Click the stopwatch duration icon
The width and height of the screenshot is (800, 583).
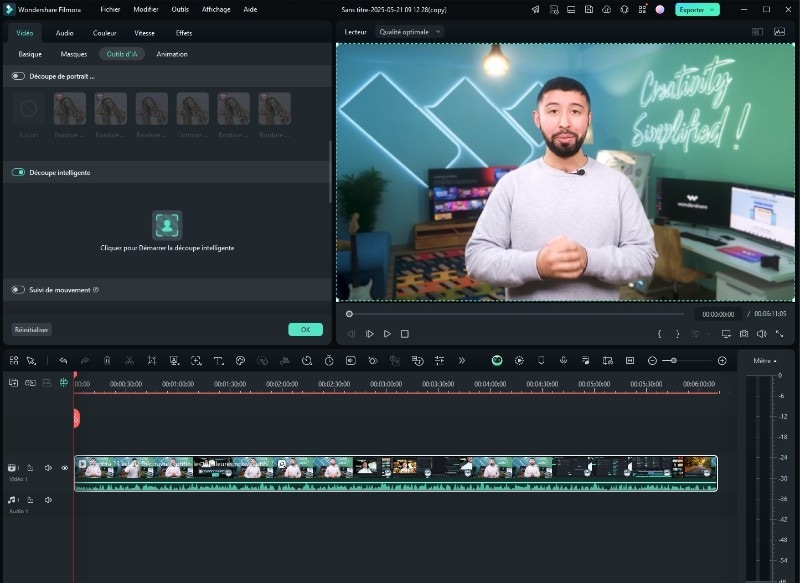point(329,361)
